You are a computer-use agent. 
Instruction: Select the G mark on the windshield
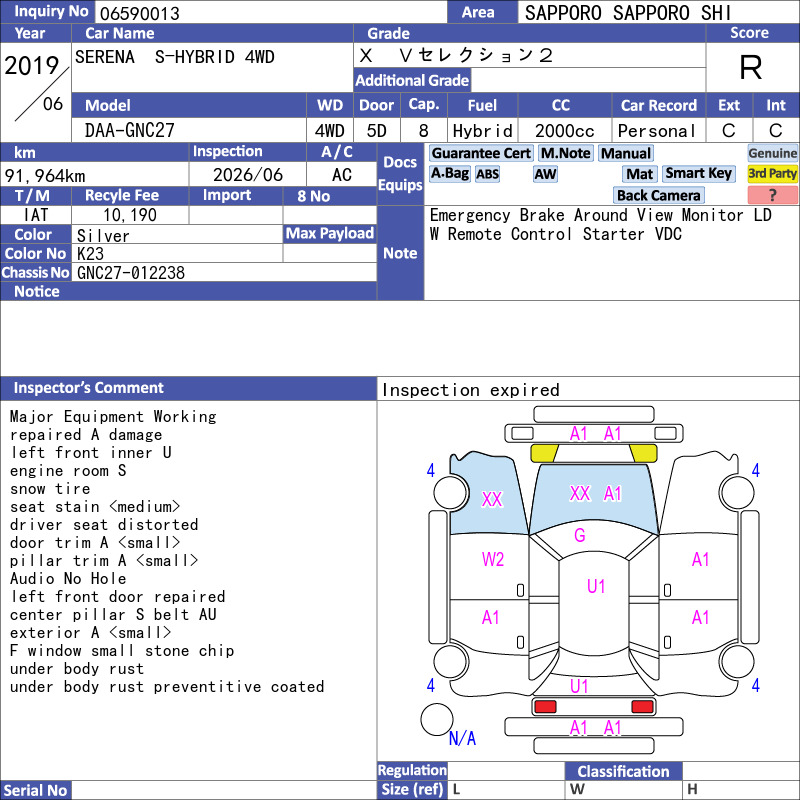click(580, 535)
